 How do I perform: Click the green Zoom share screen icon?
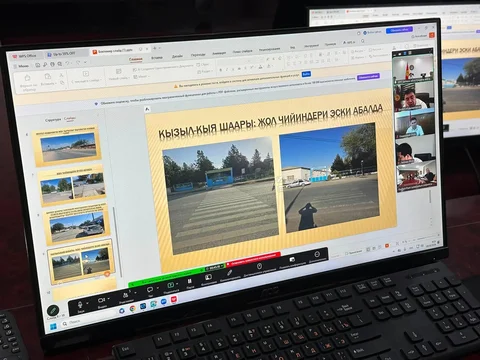[x=171, y=286]
